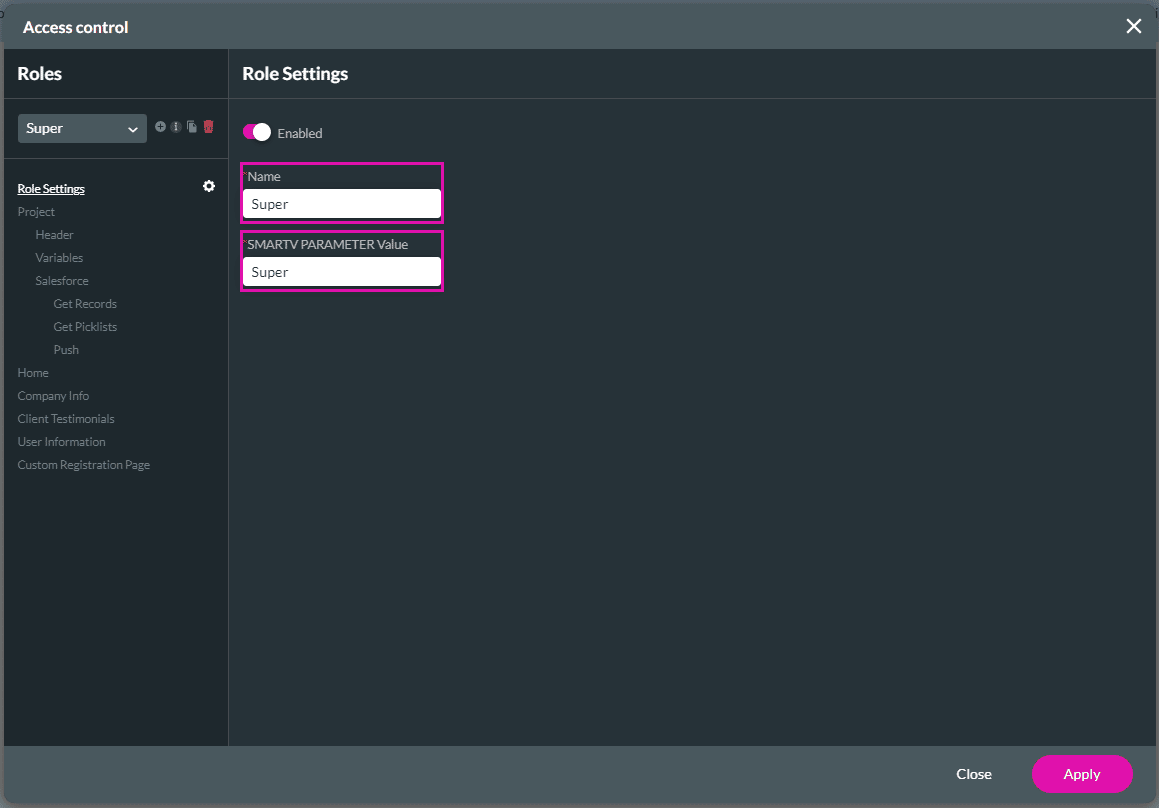The height and width of the screenshot is (808, 1159).
Task: Delete the role with the red trash icon
Action: pos(208,127)
